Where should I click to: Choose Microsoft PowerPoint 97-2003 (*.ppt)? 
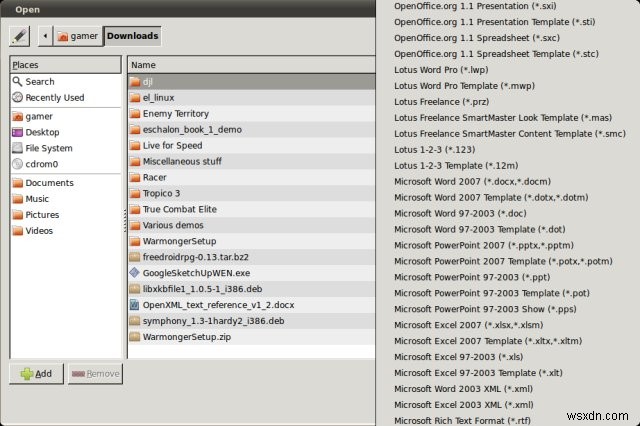point(472,277)
